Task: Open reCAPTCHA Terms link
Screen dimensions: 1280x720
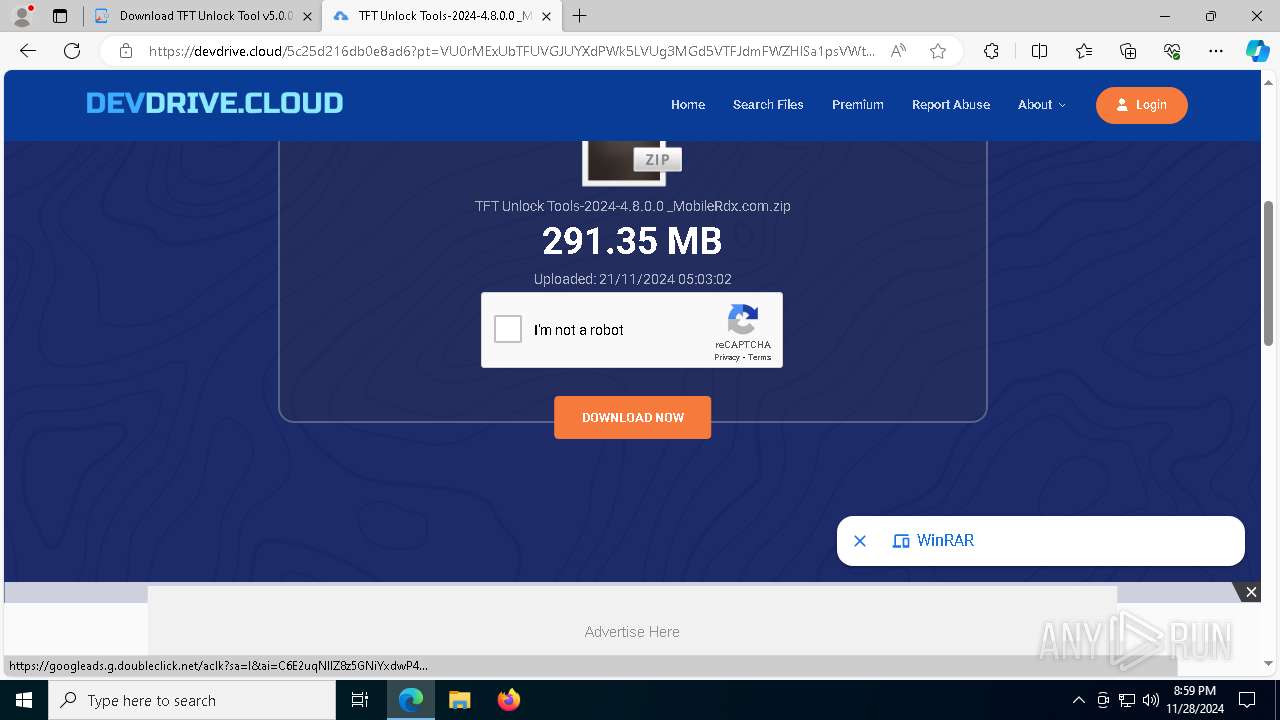Action: 760,357
